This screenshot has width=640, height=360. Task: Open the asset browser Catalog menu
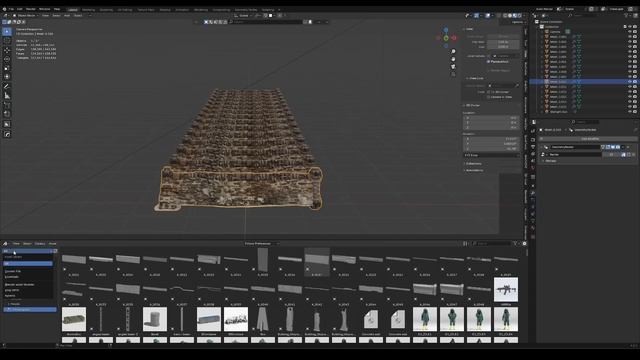[40, 244]
